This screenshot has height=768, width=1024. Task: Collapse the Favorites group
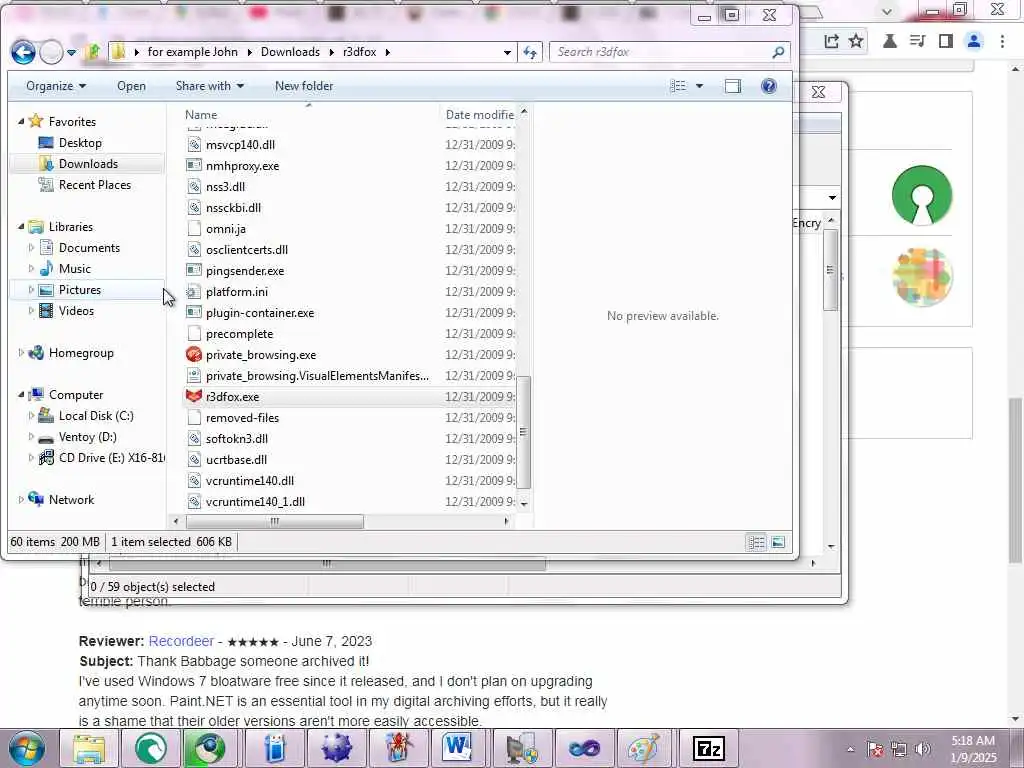pyautogui.click(x=21, y=121)
